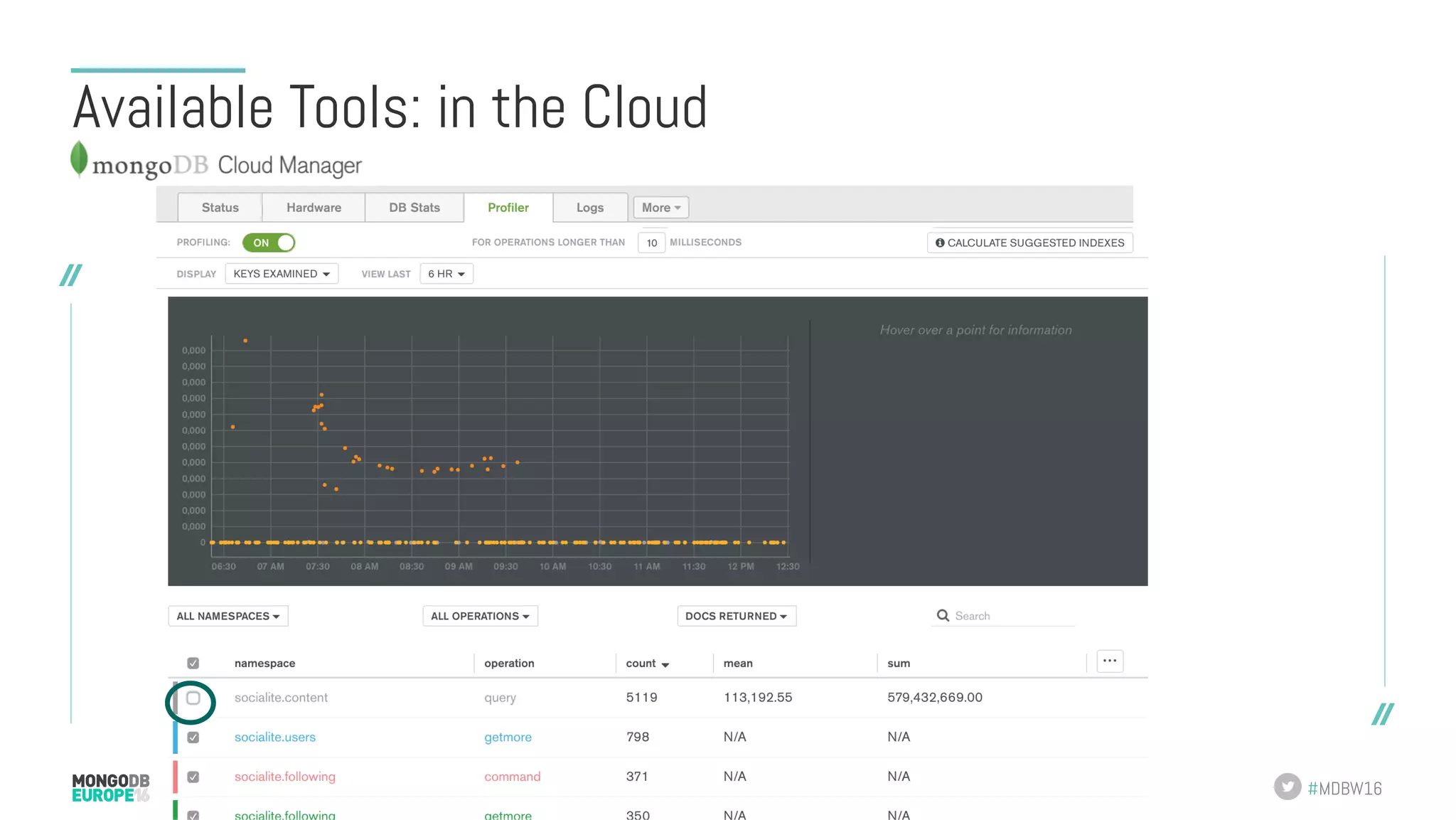
Task: Sort by the namespace column header
Action: tap(264, 664)
